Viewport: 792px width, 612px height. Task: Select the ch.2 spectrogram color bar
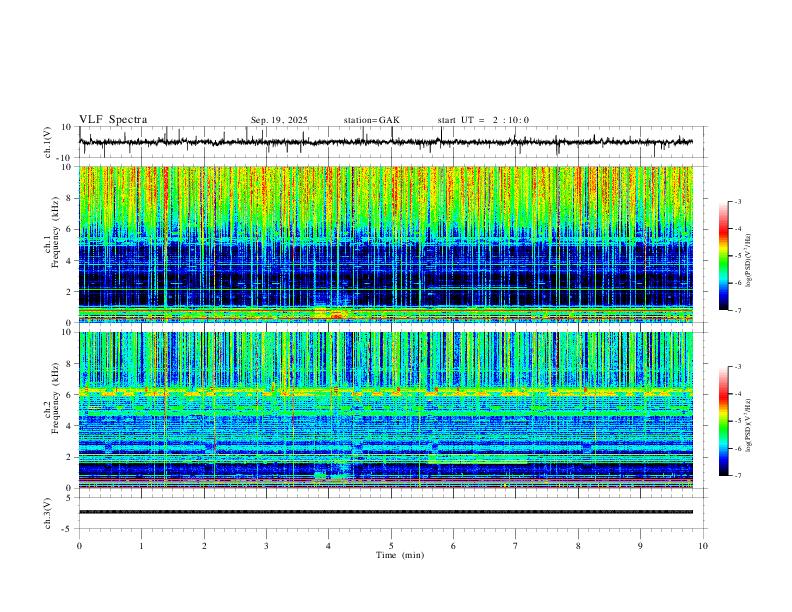(x=724, y=421)
